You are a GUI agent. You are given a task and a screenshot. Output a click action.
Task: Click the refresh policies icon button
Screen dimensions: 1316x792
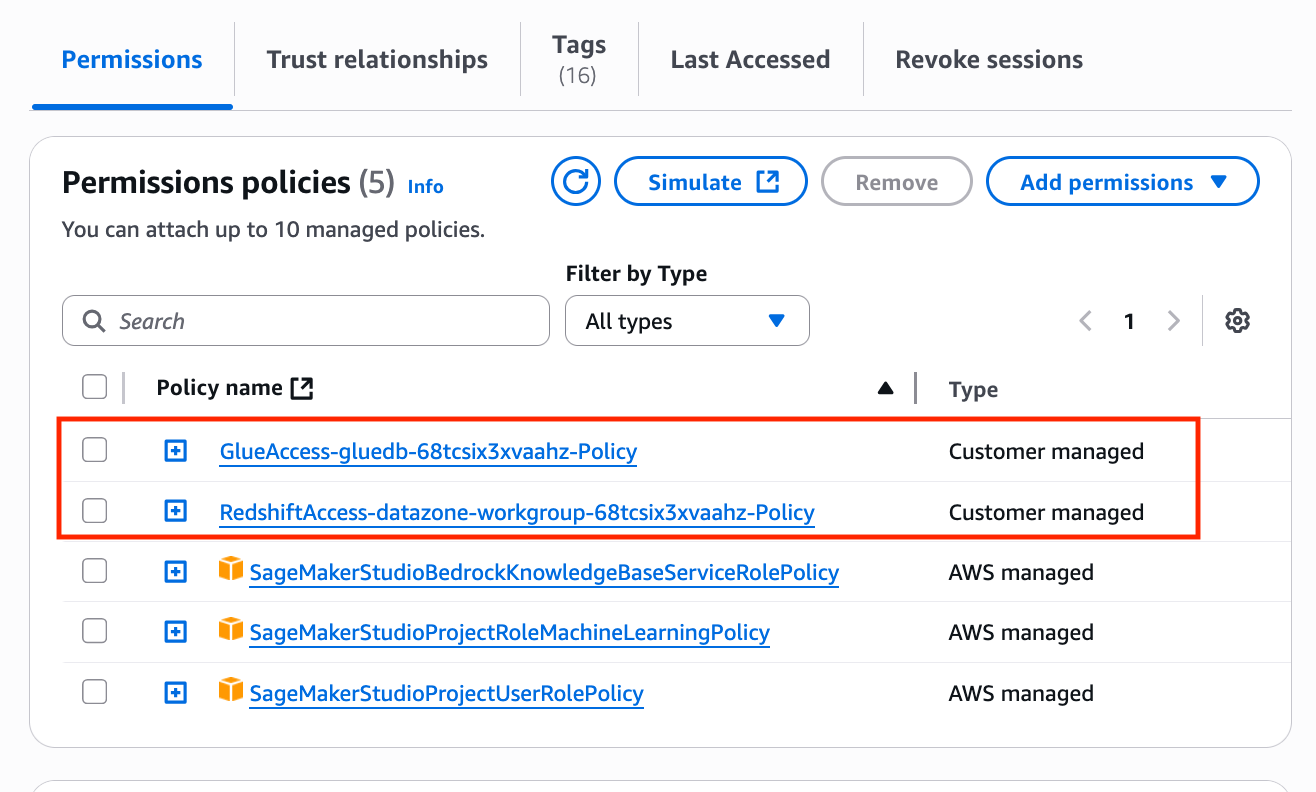pyautogui.click(x=575, y=182)
